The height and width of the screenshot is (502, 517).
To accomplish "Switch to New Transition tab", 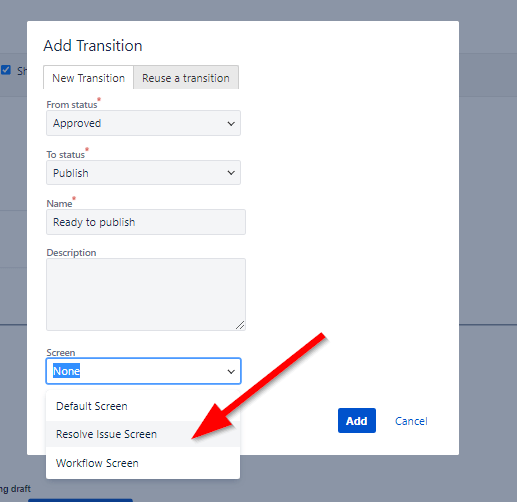I will [x=88, y=78].
